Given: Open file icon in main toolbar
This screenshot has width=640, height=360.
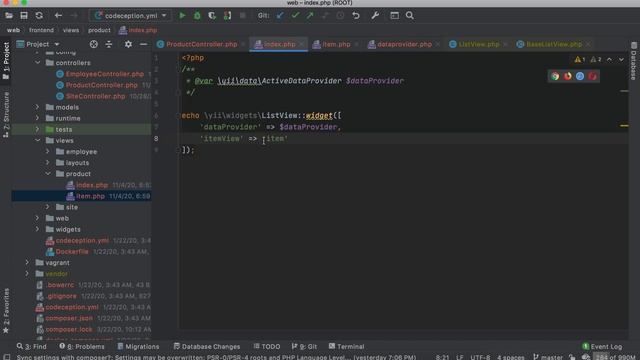Looking at the screenshot, I should pos(9,16).
